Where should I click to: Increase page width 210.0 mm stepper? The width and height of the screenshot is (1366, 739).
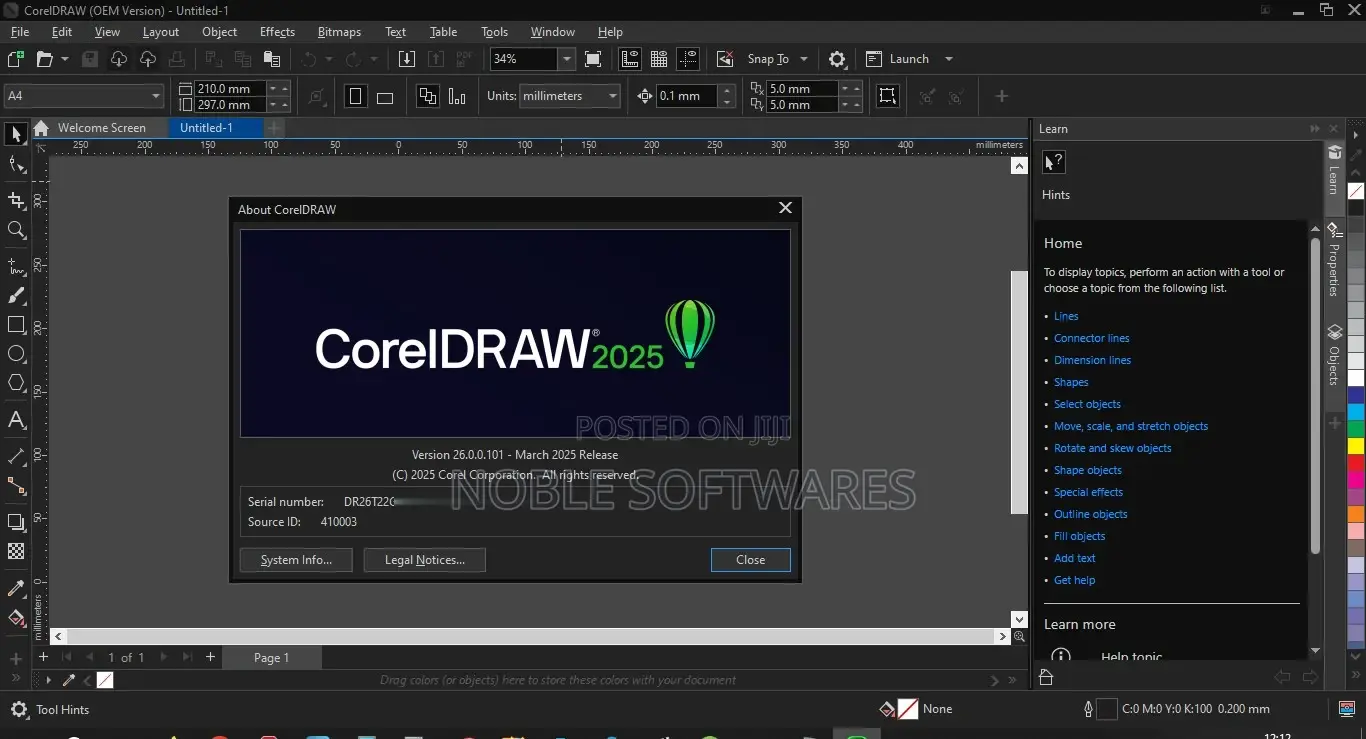(x=285, y=88)
